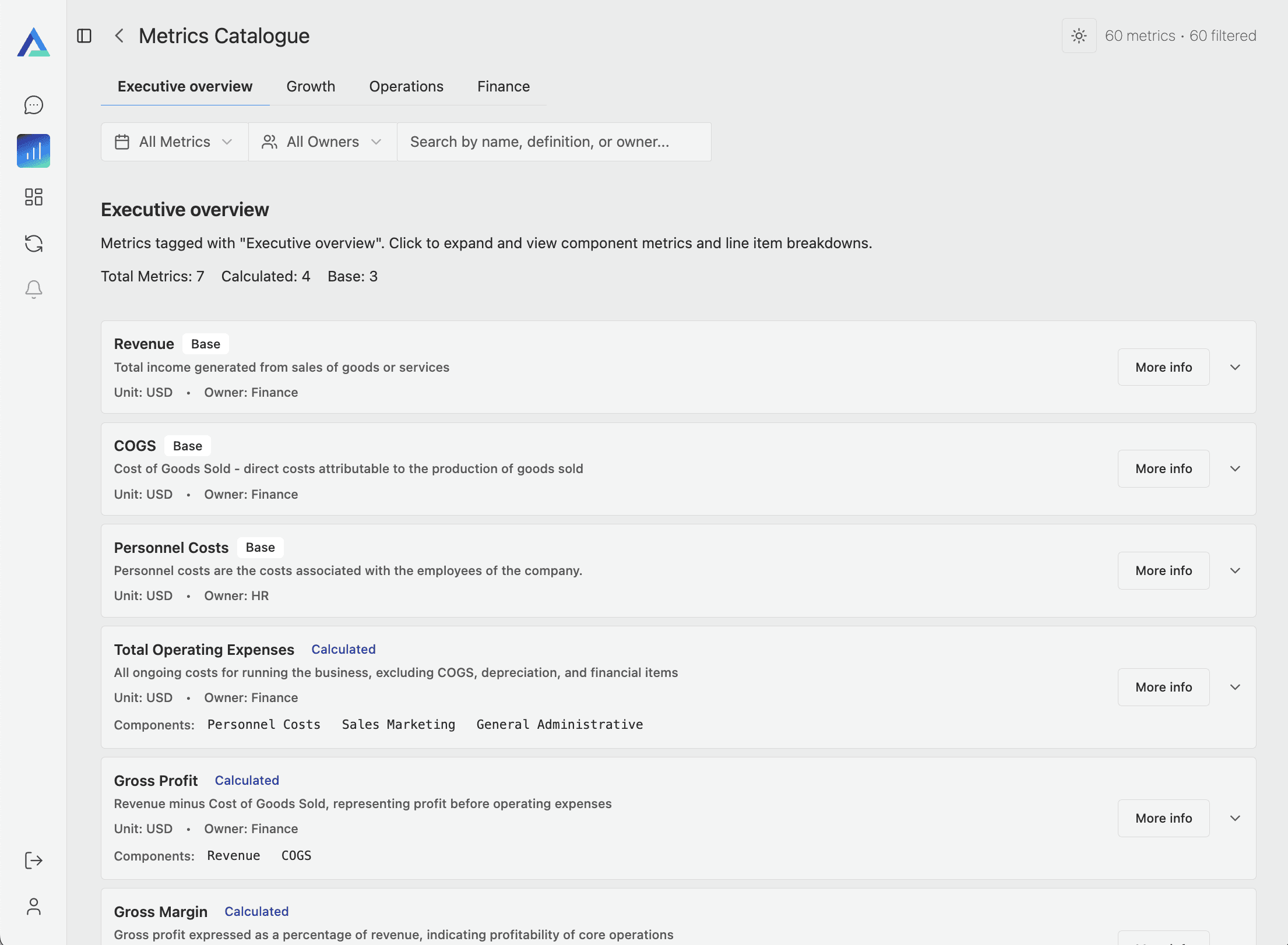Viewport: 1288px width, 945px height.
Task: Focus the metric search input field
Action: click(554, 142)
